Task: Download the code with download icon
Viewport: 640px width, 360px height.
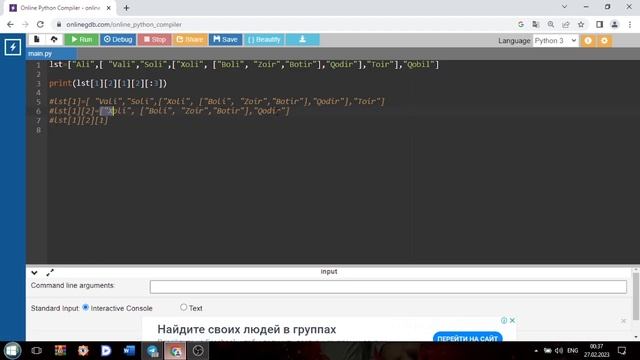Action: (x=302, y=40)
